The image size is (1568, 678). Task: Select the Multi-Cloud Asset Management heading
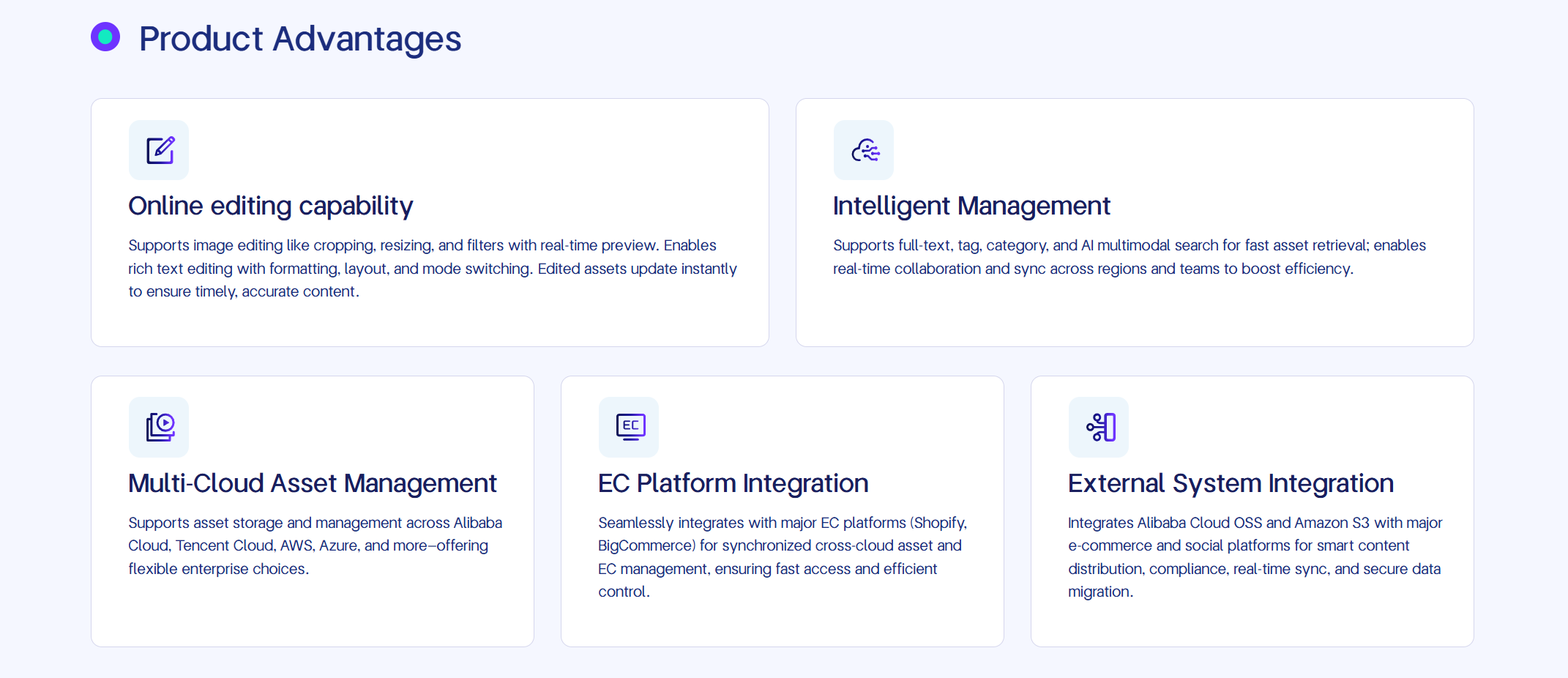tap(313, 483)
